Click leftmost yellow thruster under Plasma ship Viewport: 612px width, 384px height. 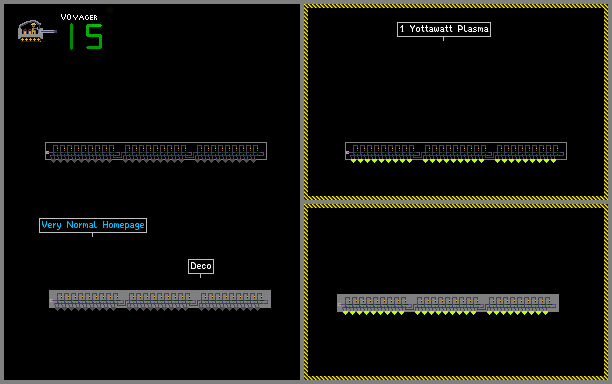tap(353, 161)
